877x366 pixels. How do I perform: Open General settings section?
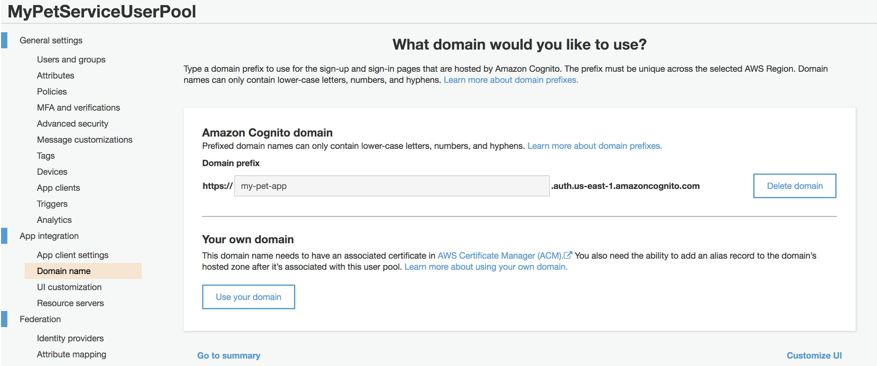(x=51, y=40)
